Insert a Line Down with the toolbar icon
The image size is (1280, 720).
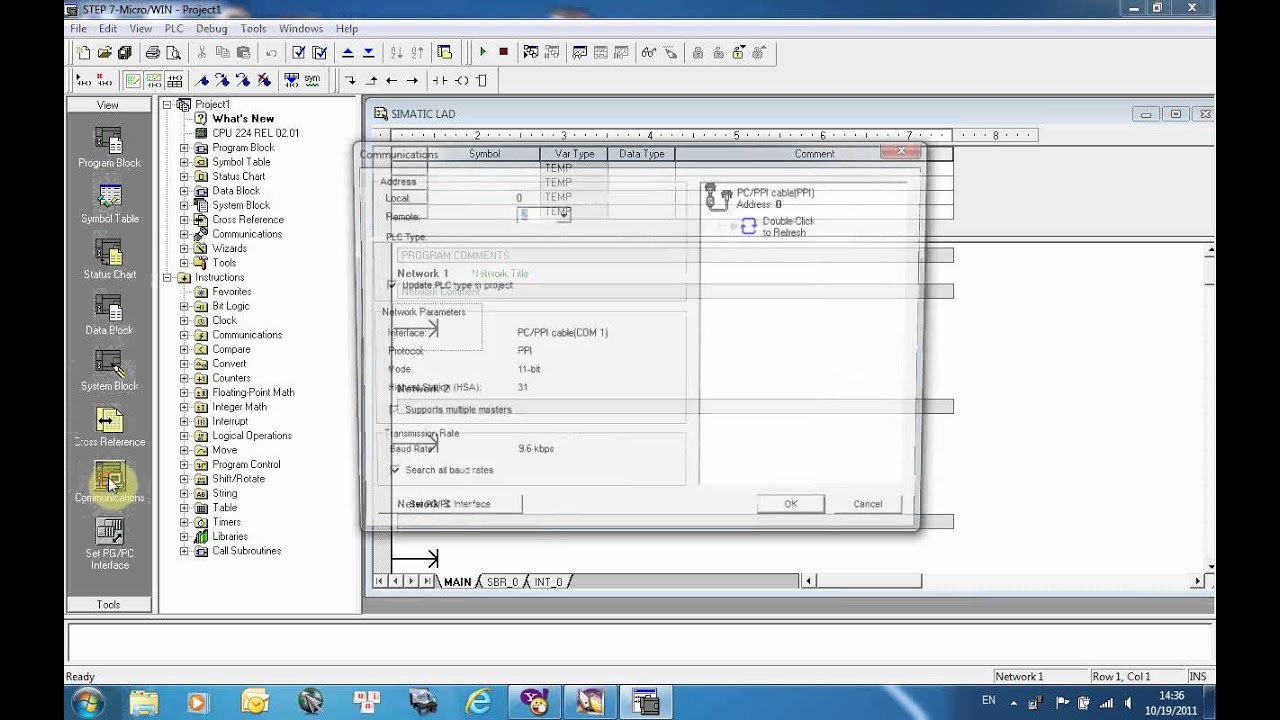tap(350, 80)
